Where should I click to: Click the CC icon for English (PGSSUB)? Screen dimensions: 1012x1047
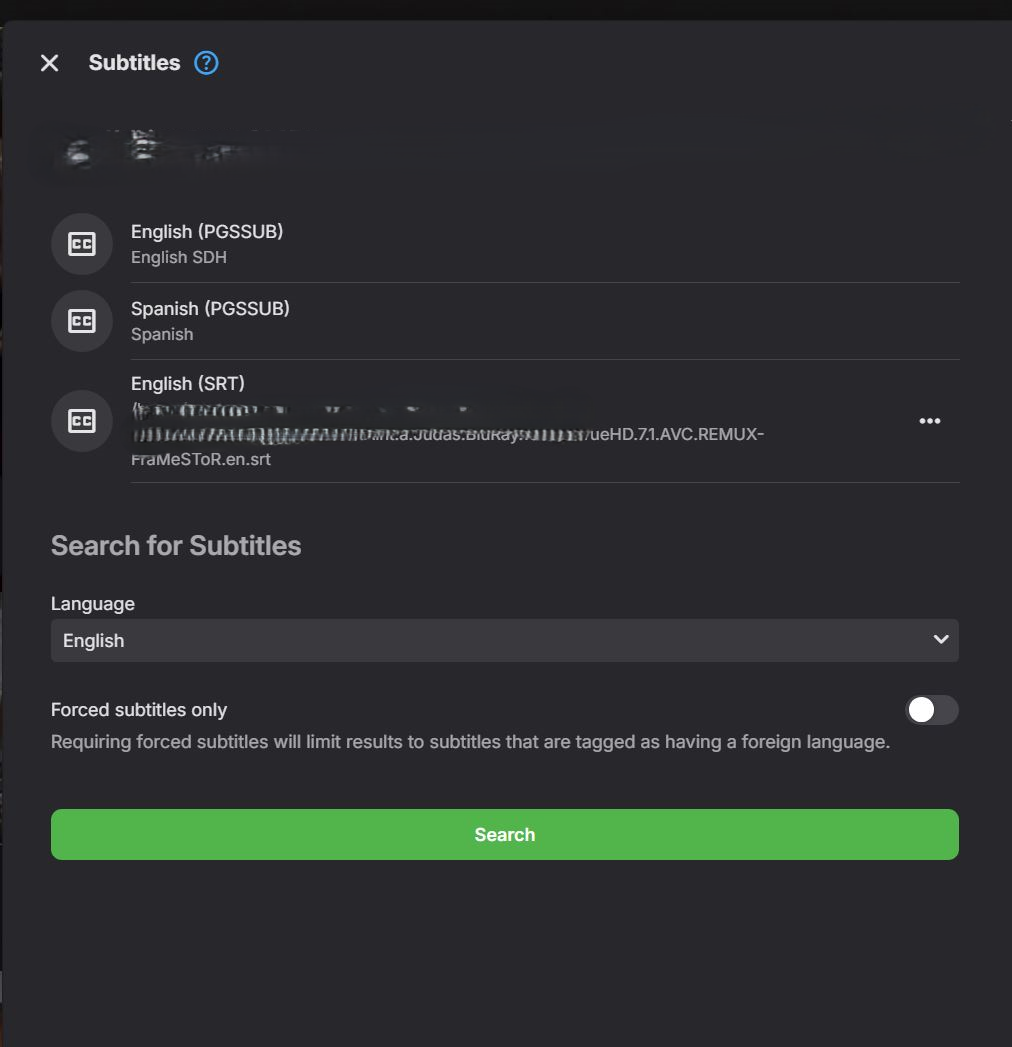coord(82,244)
